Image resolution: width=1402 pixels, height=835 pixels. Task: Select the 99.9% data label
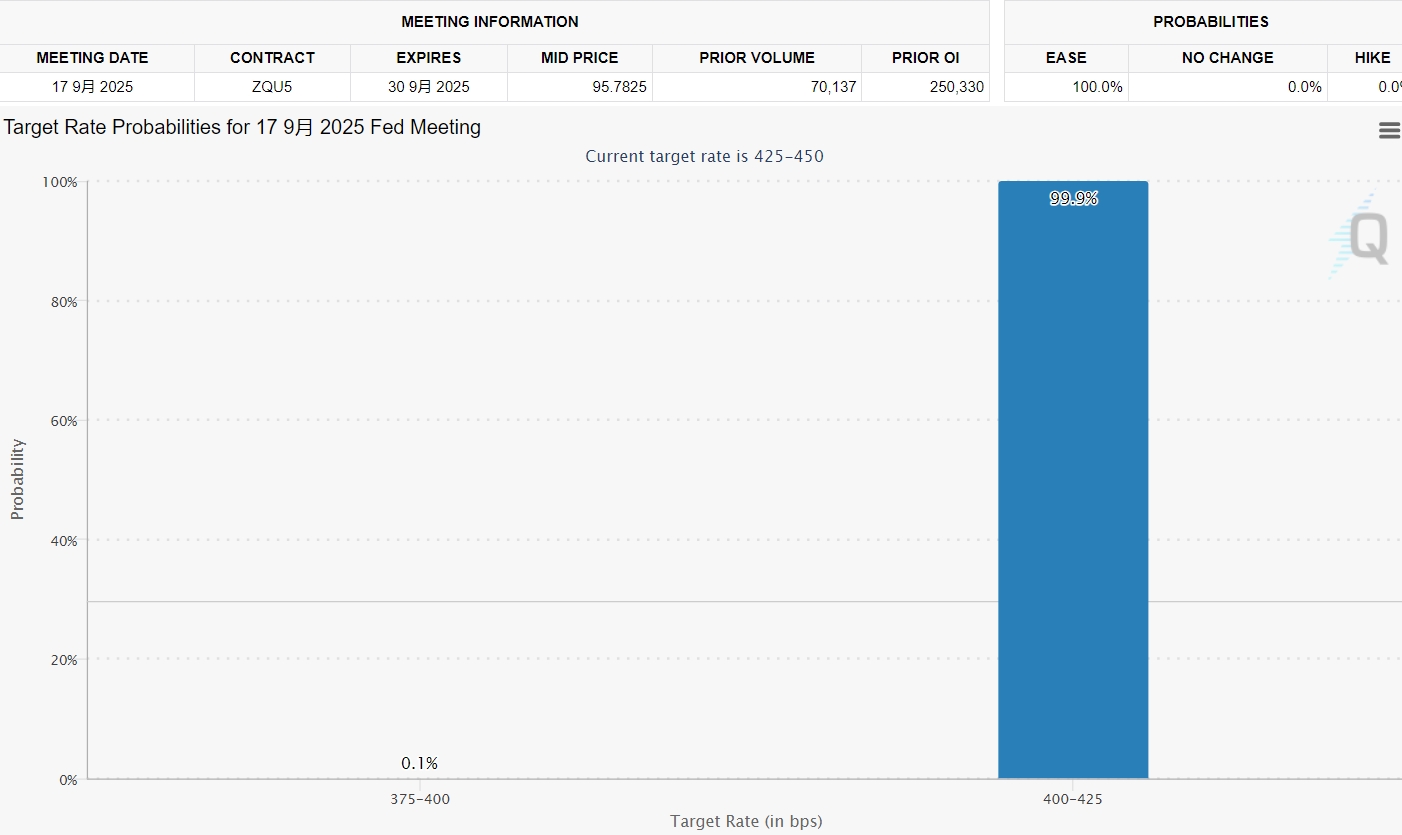(x=1073, y=198)
